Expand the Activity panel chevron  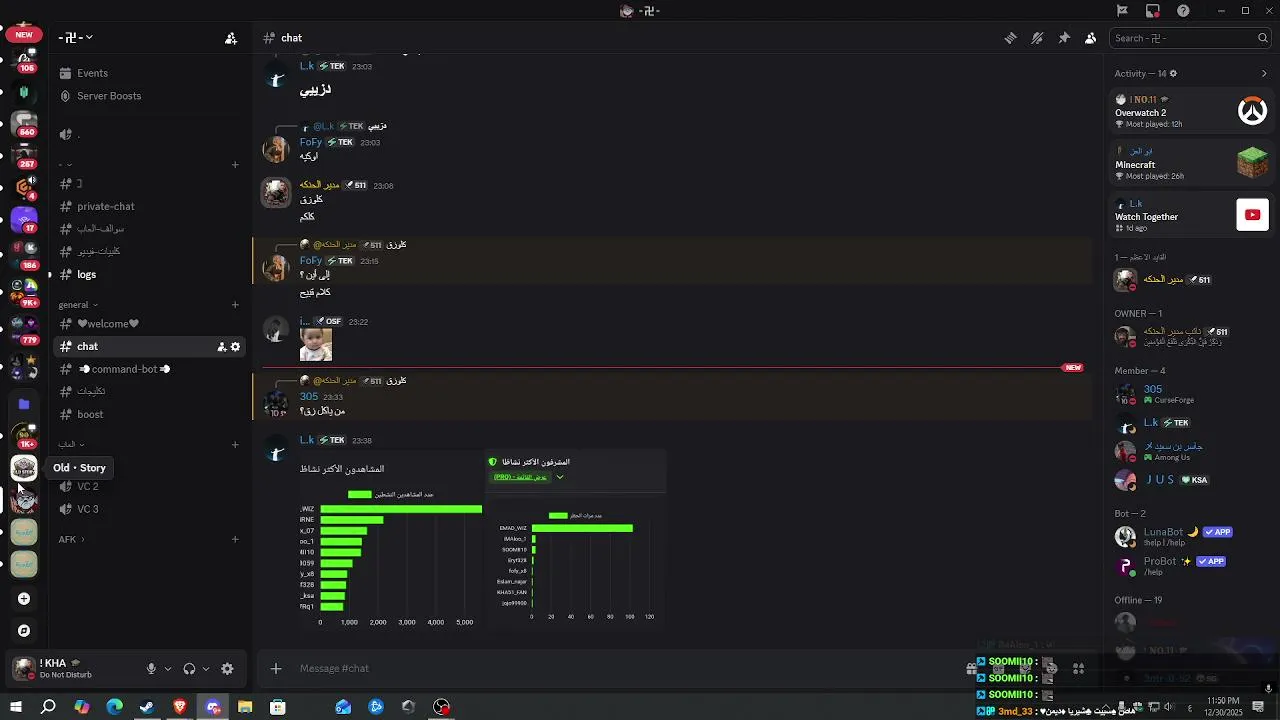click(x=1264, y=73)
